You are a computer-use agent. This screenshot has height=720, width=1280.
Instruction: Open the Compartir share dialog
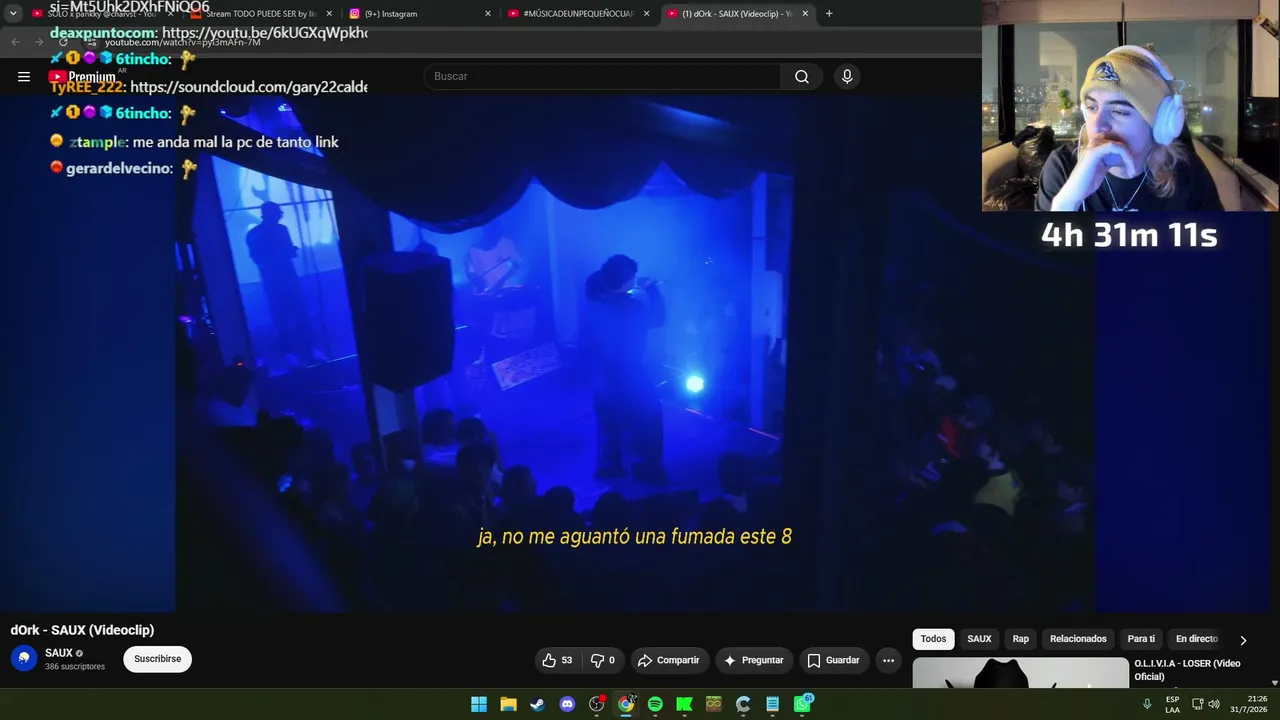[x=668, y=660]
